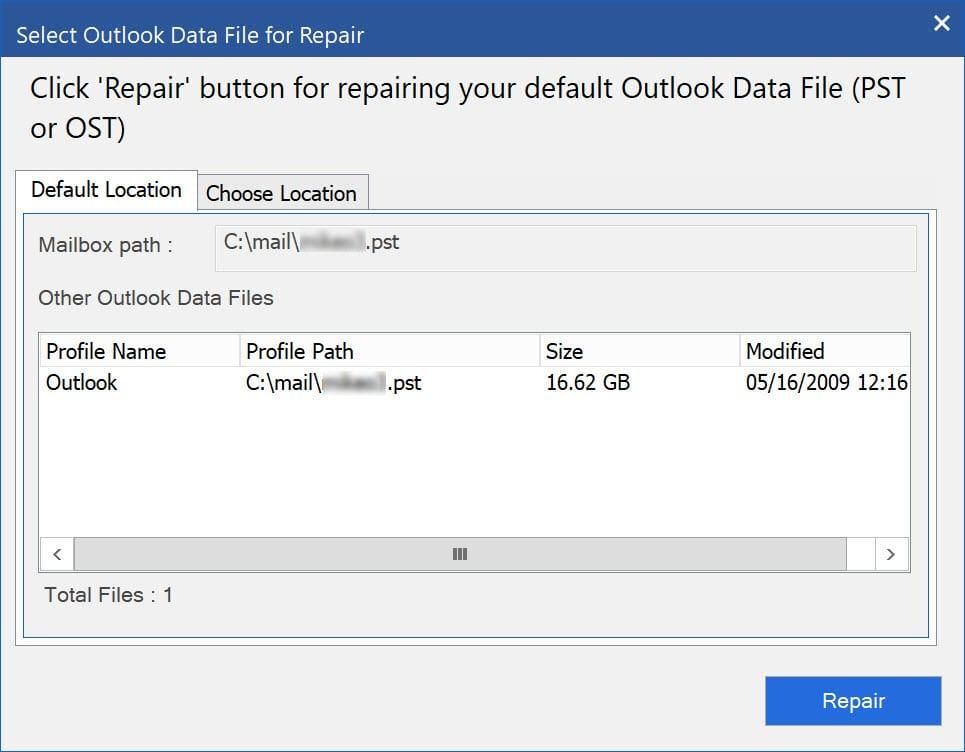Click the Total Files count label

[x=108, y=595]
